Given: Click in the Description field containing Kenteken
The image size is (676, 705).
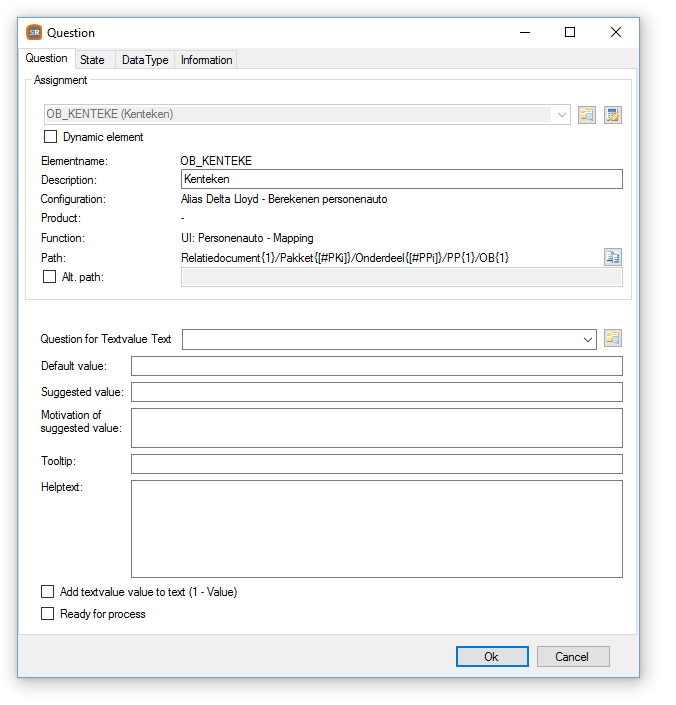Looking at the screenshot, I should (x=402, y=179).
